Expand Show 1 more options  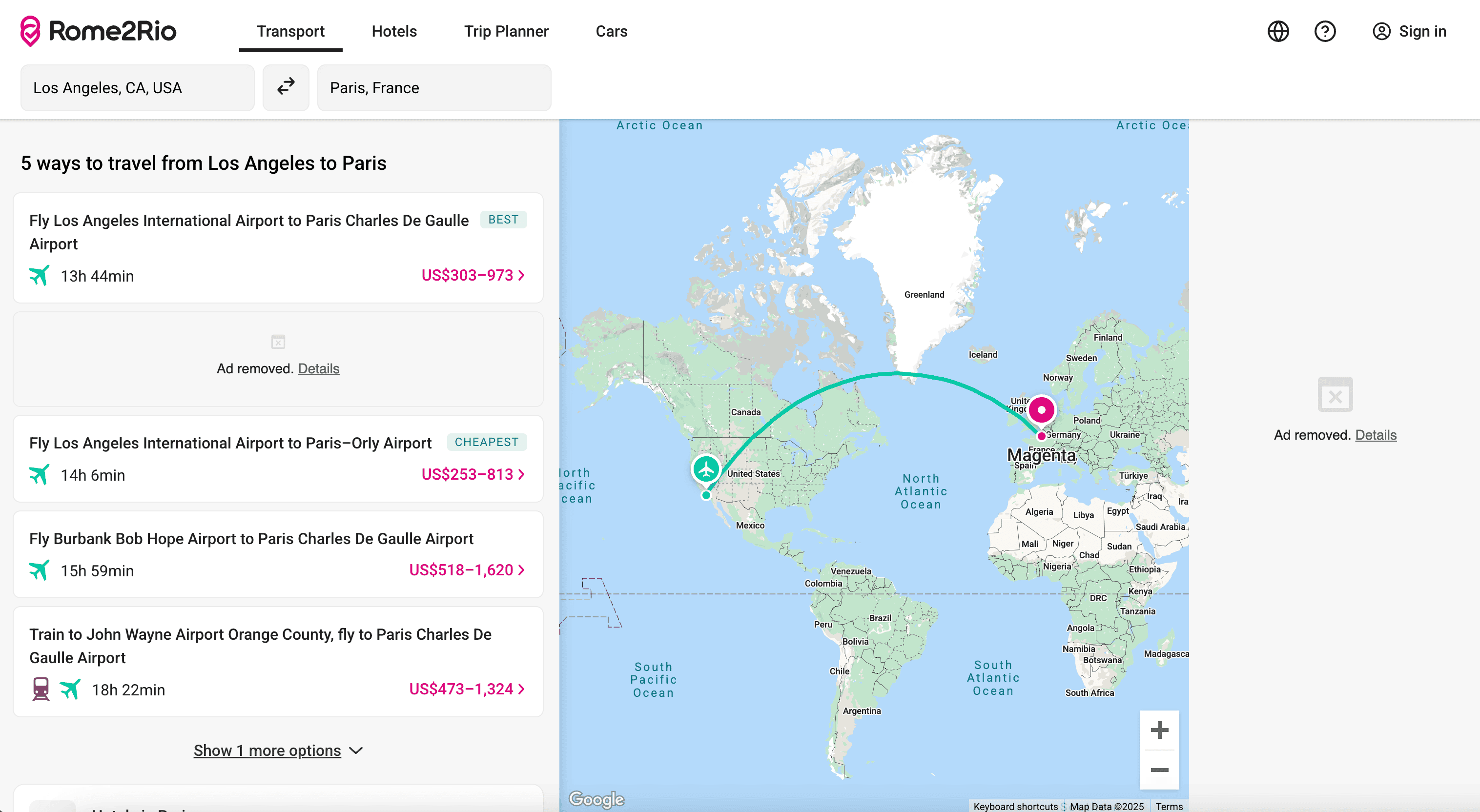tap(277, 751)
